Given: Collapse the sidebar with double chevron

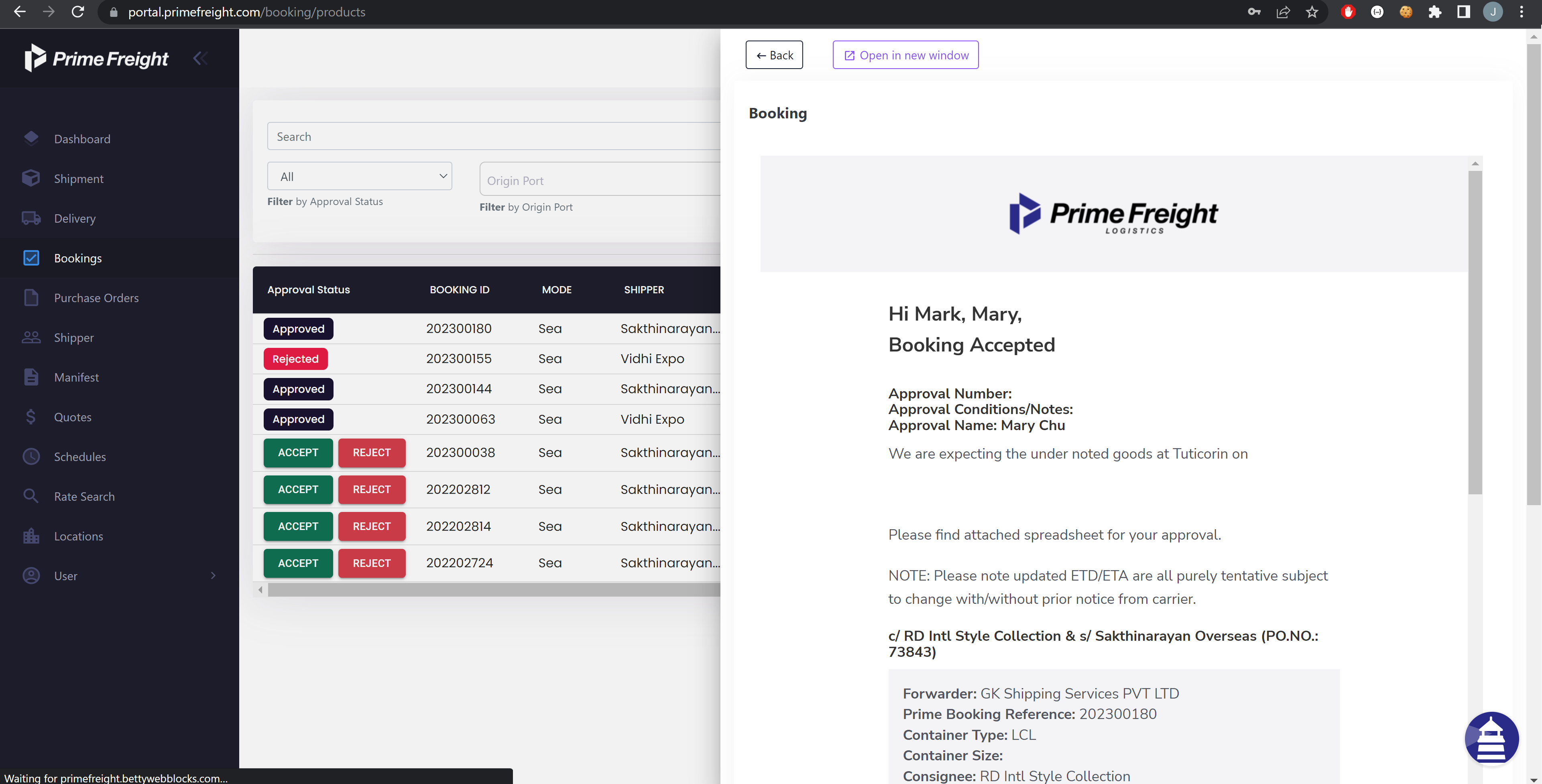Looking at the screenshot, I should click(x=200, y=58).
